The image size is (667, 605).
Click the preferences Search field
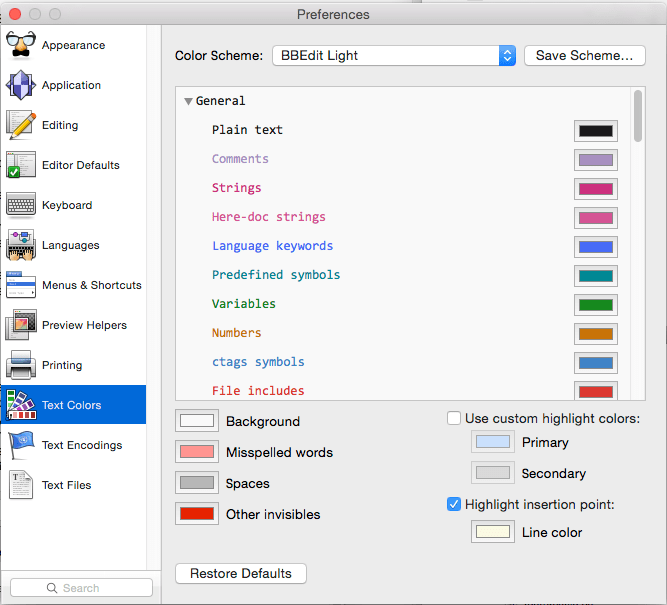click(82, 588)
